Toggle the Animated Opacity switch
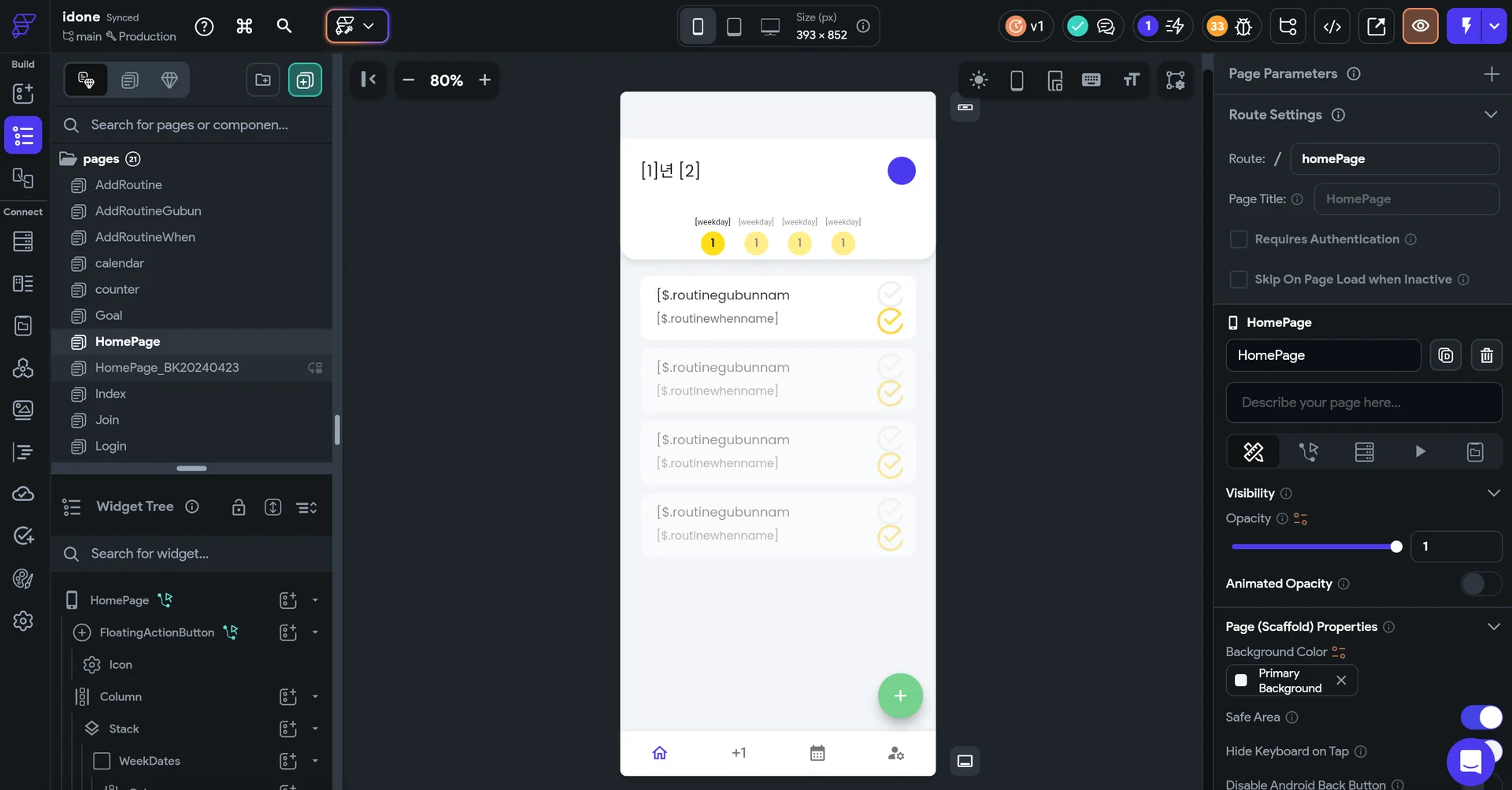Viewport: 1512px width, 790px height. pos(1480,584)
